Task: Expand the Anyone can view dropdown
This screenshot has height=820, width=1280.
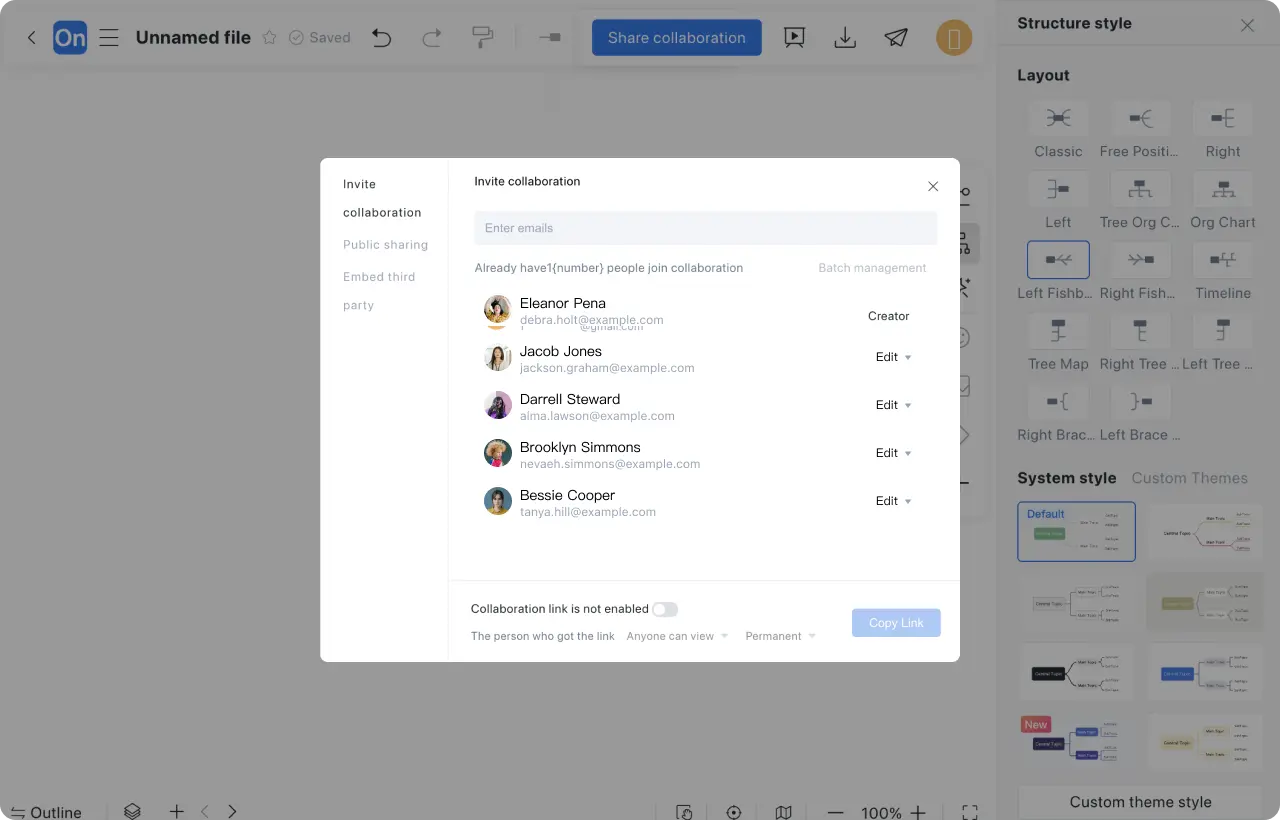Action: point(677,636)
